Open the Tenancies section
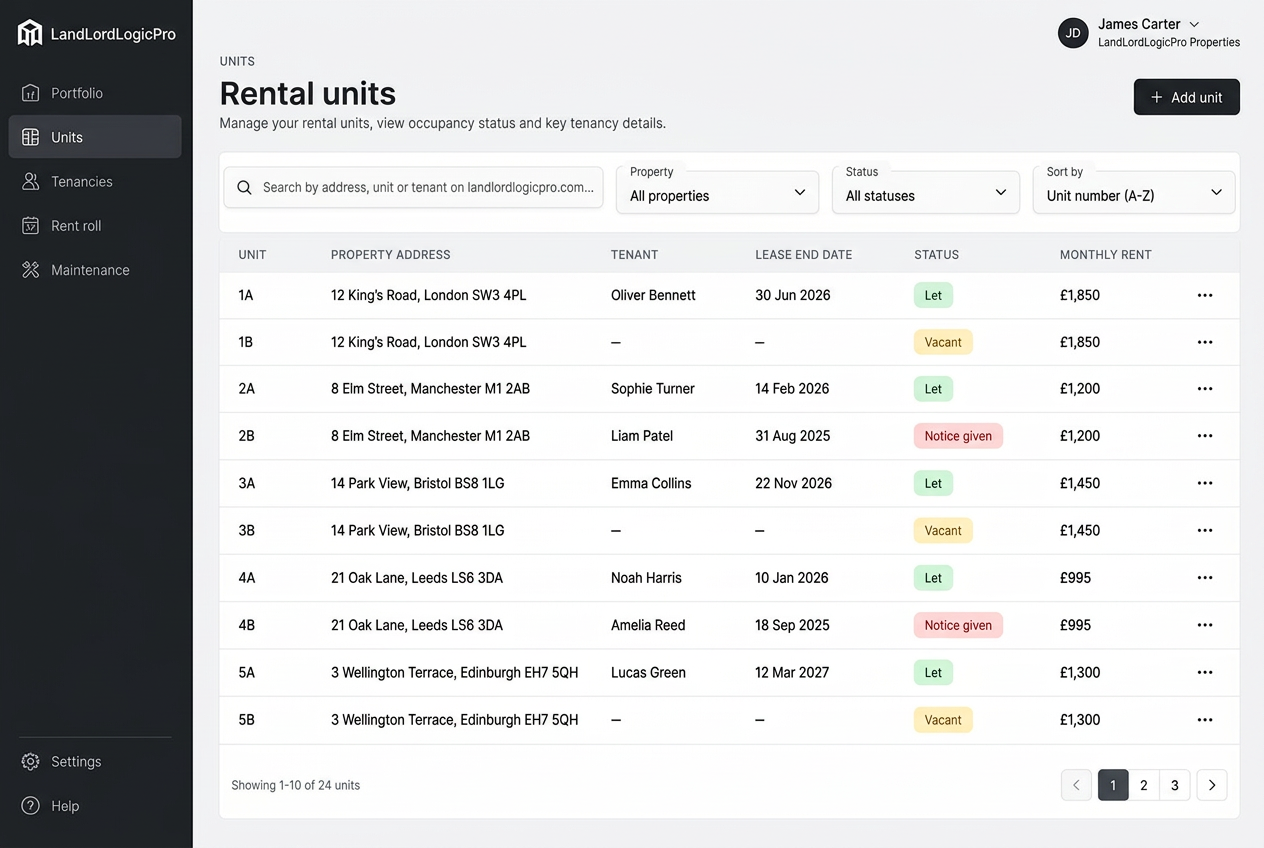The image size is (1264, 848). 95,181
